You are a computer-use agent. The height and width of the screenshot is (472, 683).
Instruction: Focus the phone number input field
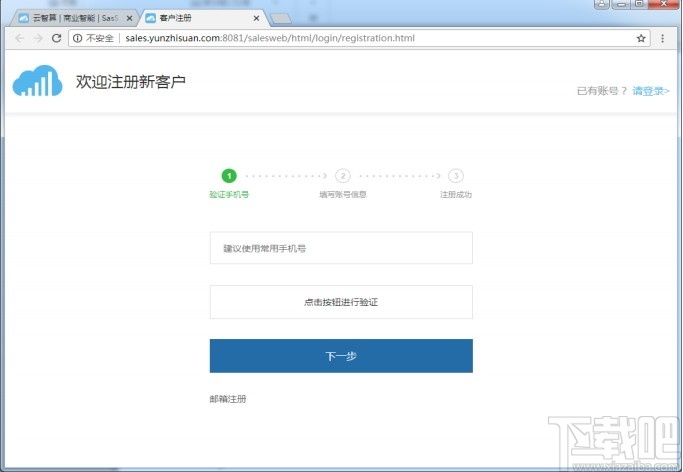click(x=341, y=248)
